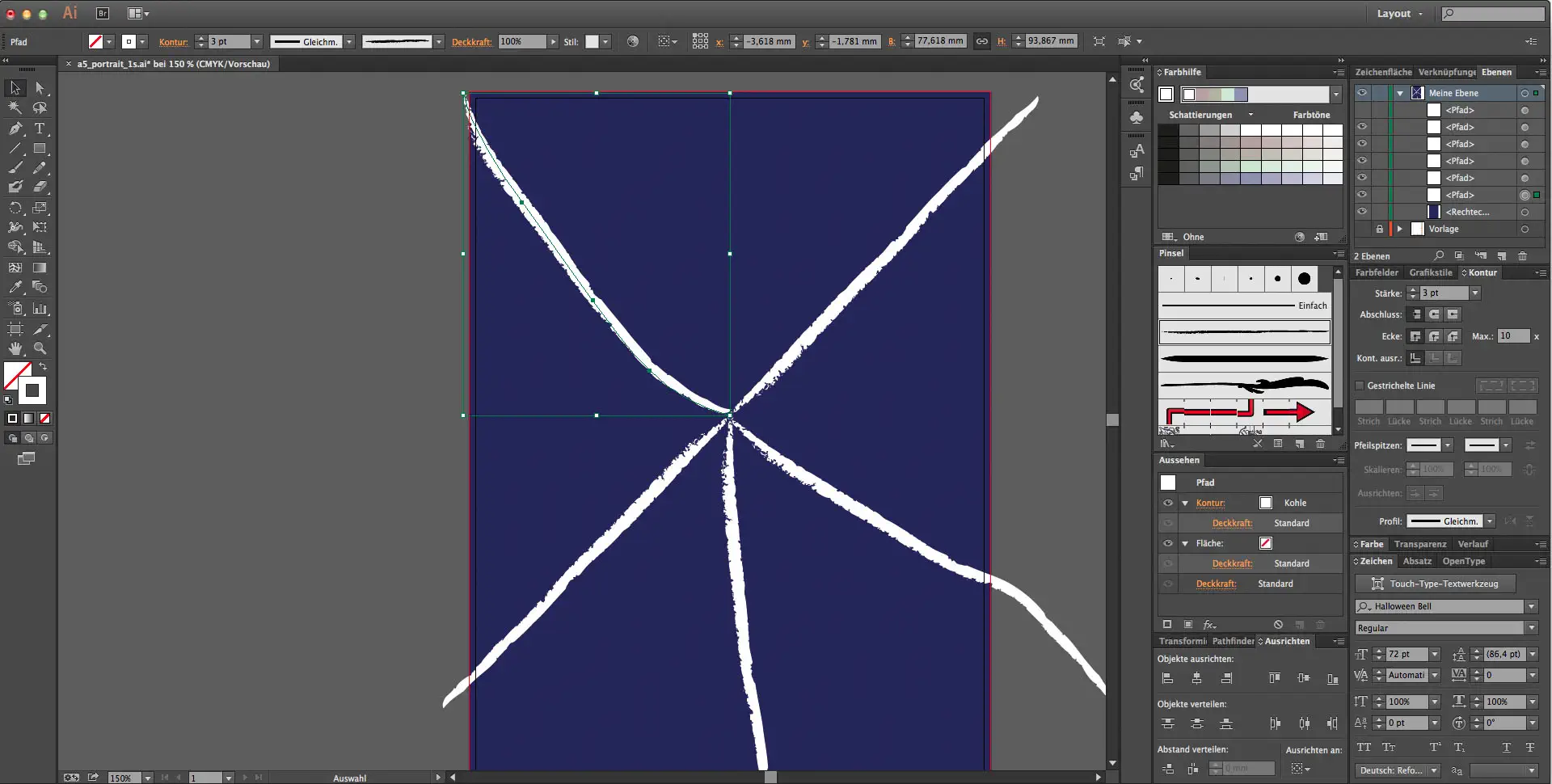Click the Kontur white color swatch in Aussehen
The height and width of the screenshot is (784, 1552).
[x=1266, y=503]
